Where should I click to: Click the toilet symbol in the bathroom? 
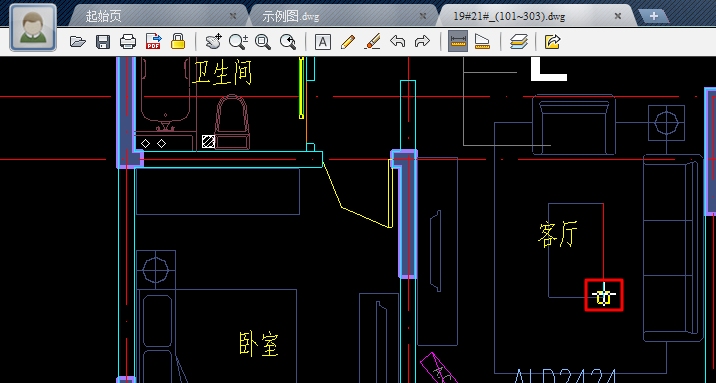pyautogui.click(x=232, y=122)
